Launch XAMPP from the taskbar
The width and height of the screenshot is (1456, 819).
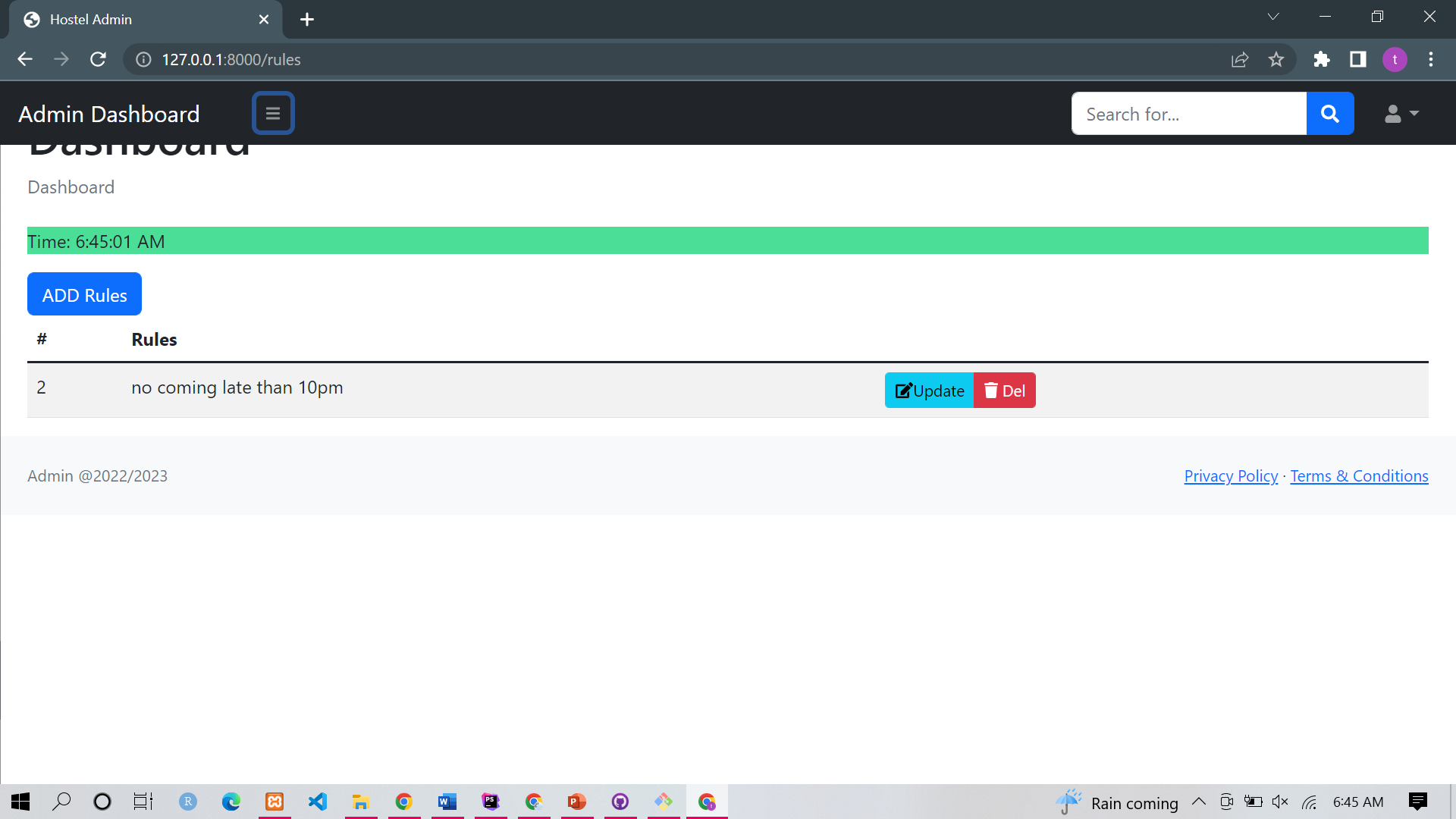pos(274,802)
